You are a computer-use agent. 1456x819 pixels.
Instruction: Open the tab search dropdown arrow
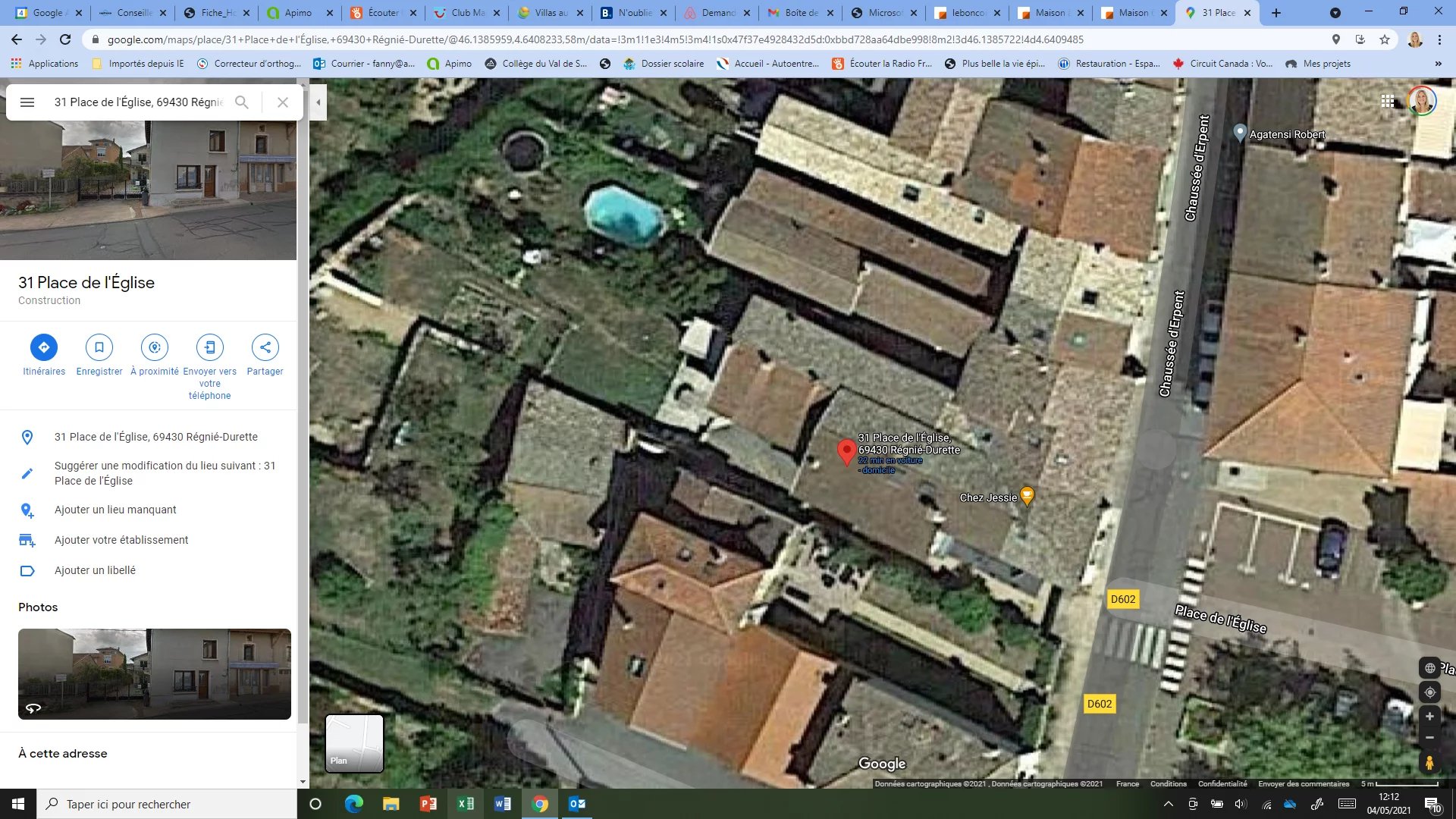pyautogui.click(x=1335, y=13)
